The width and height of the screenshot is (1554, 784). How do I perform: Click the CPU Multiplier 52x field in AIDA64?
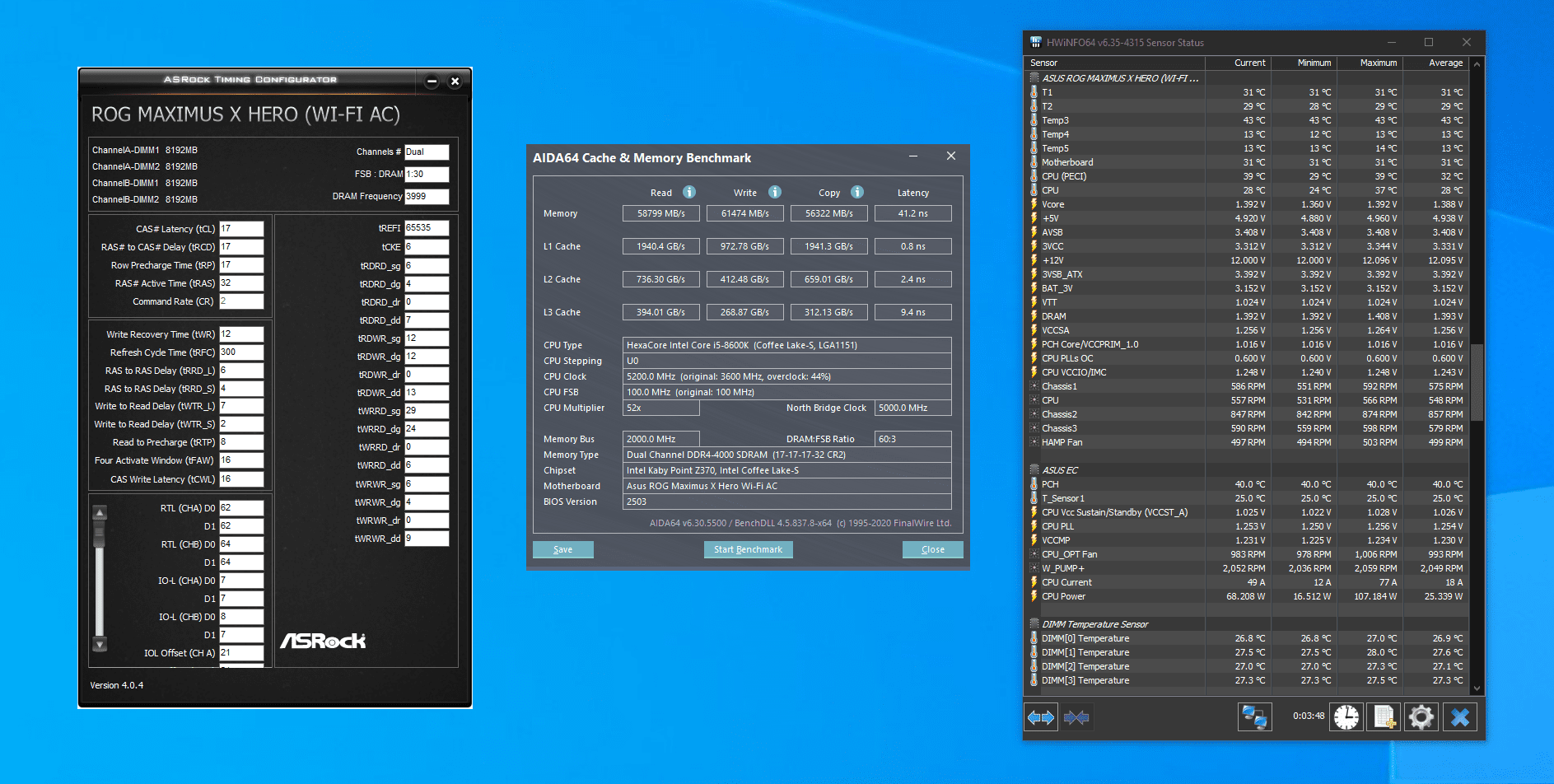661,408
